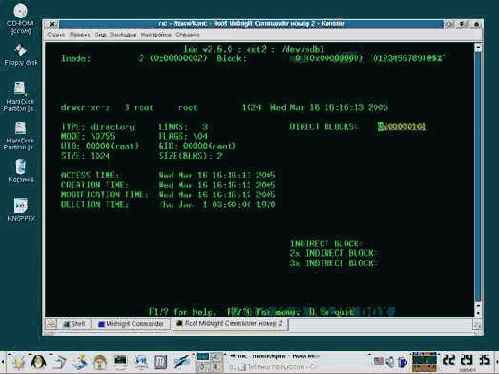The image size is (499, 374).
Task: Click the '2x INDIRECT BLOCK' label text
Action: coord(333,253)
